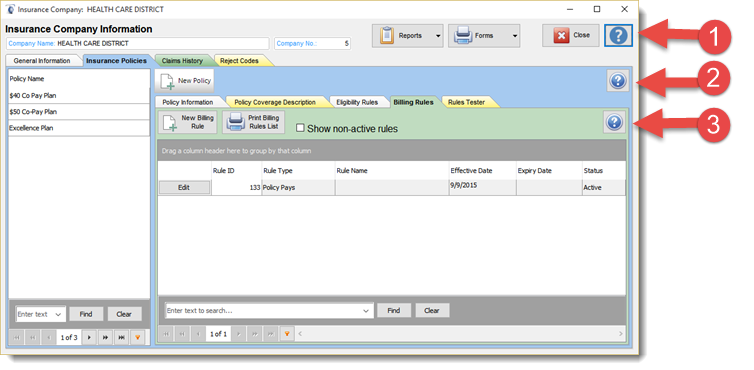Go to next record in '1 of 1' pager
Image resolution: width=754 pixels, height=370 pixels.
tap(239, 333)
